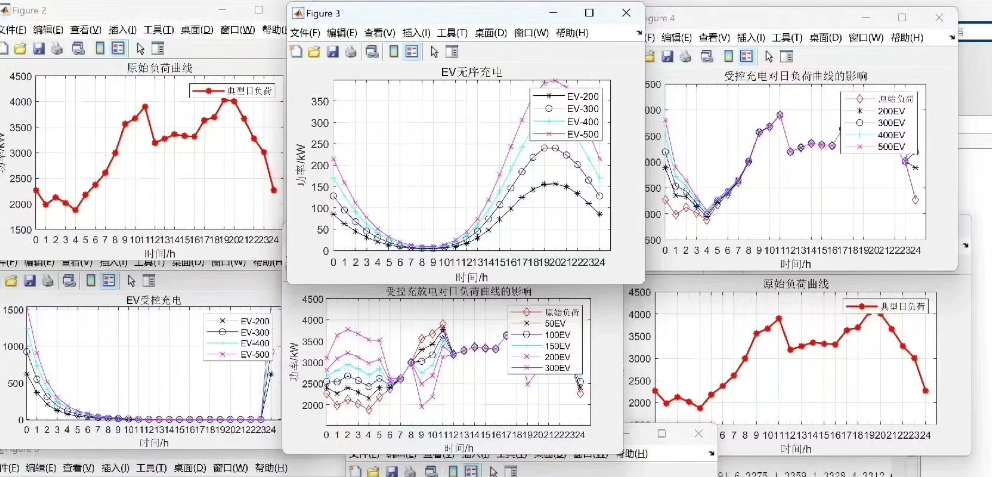This screenshot has height=477, width=992.
Task: Open Property Inspector in EV受控充电 figure toolbar
Action: (x=149, y=280)
